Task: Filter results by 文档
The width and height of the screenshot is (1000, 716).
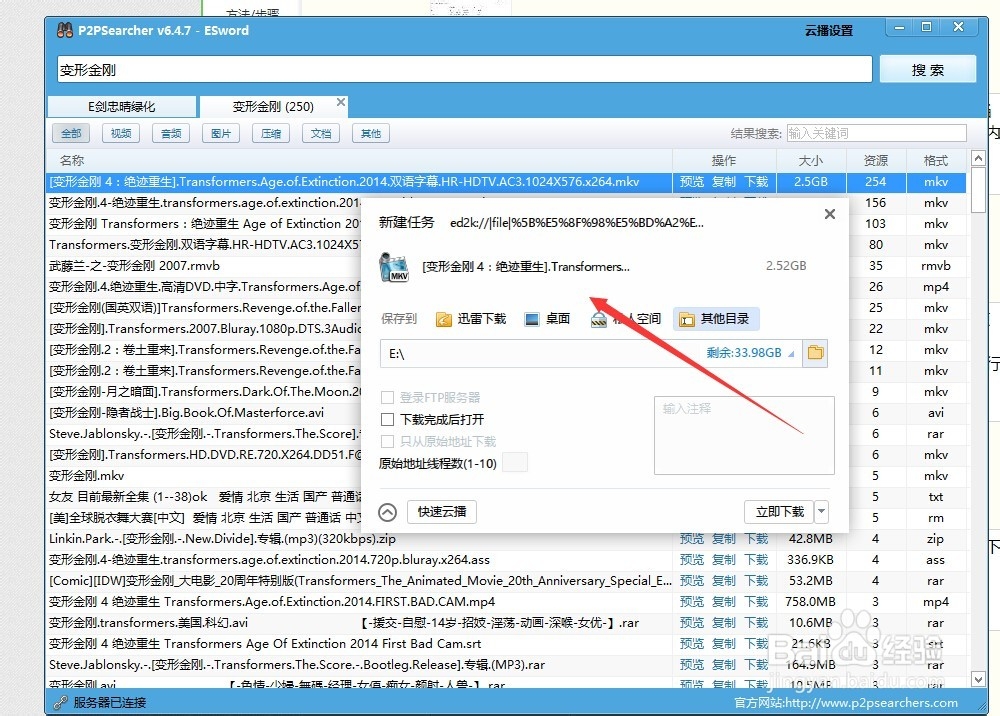Action: click(x=321, y=133)
